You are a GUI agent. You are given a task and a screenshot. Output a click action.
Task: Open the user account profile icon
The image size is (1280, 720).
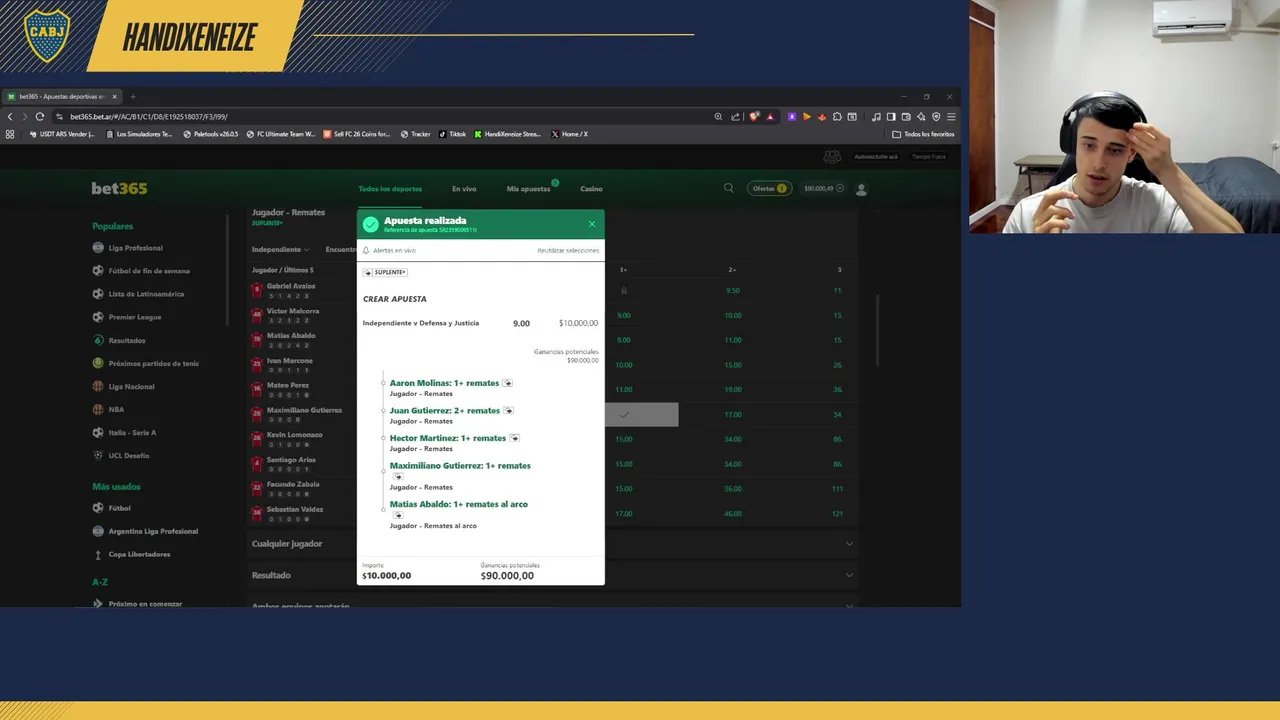[861, 188]
